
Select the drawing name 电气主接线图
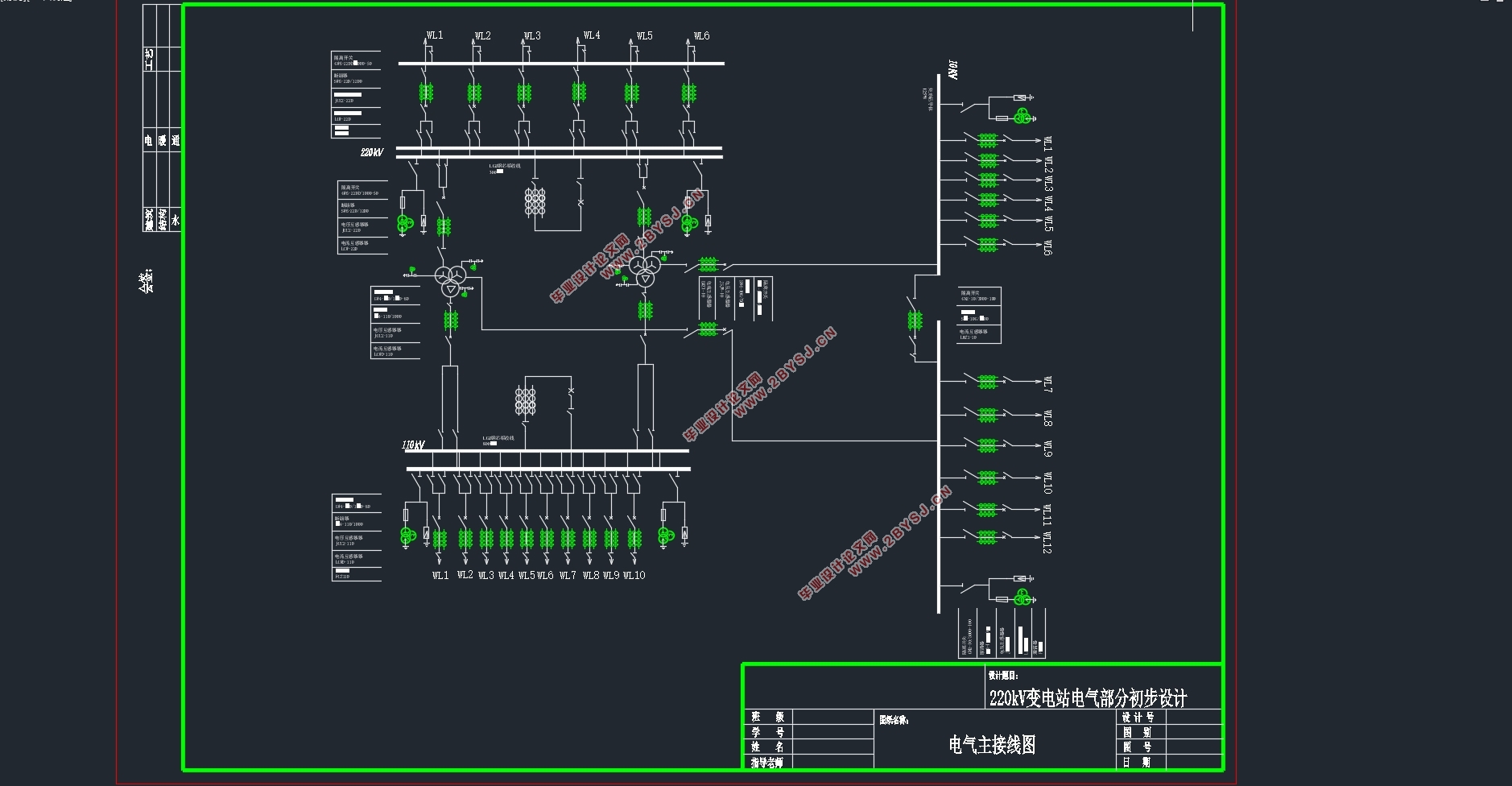coord(992,745)
